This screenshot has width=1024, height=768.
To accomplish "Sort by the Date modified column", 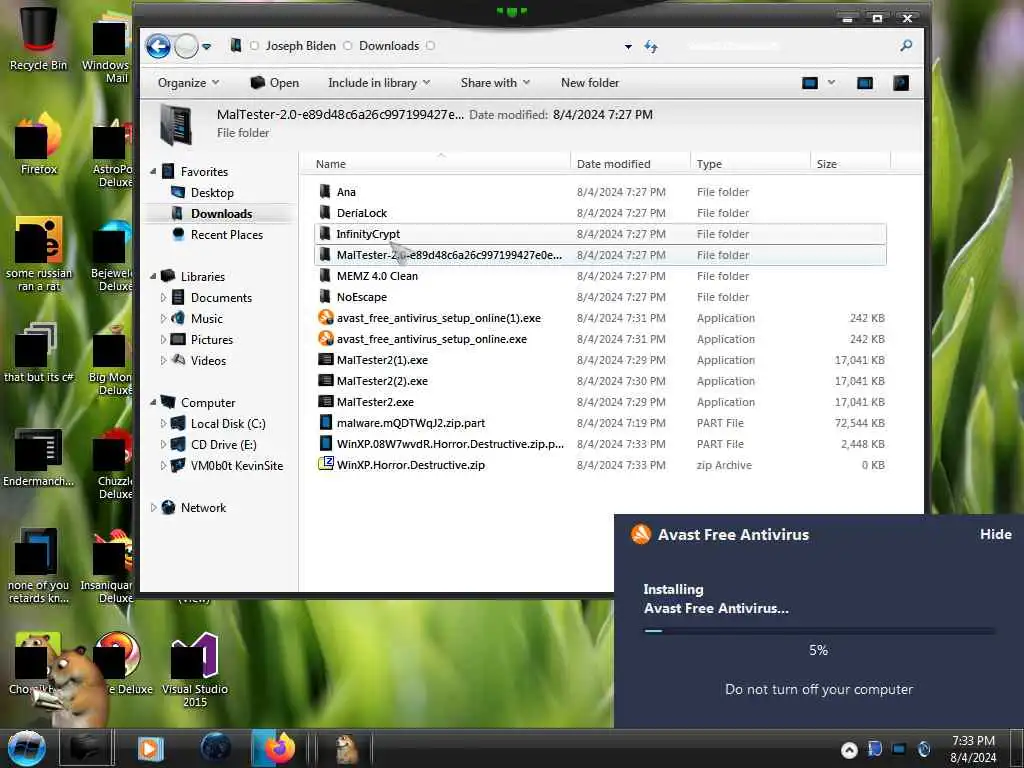I will point(630,164).
